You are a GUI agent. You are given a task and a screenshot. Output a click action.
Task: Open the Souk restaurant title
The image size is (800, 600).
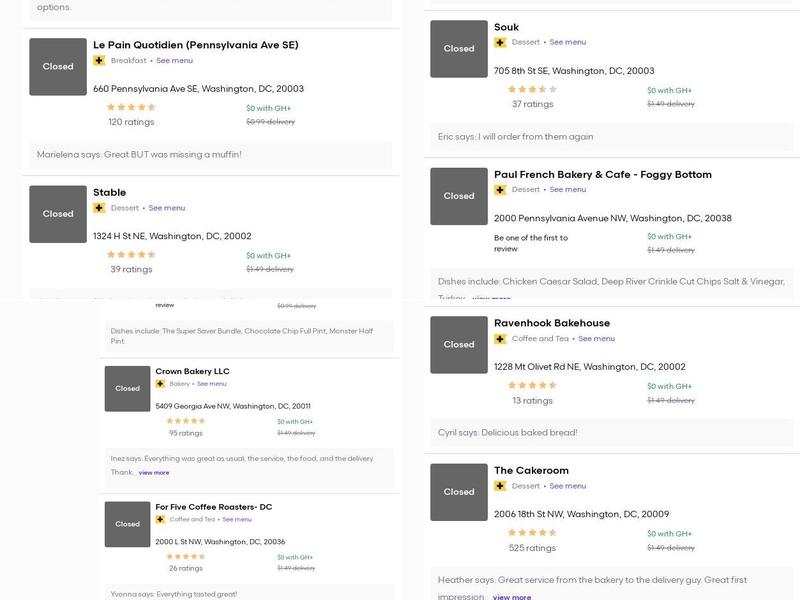(506, 27)
